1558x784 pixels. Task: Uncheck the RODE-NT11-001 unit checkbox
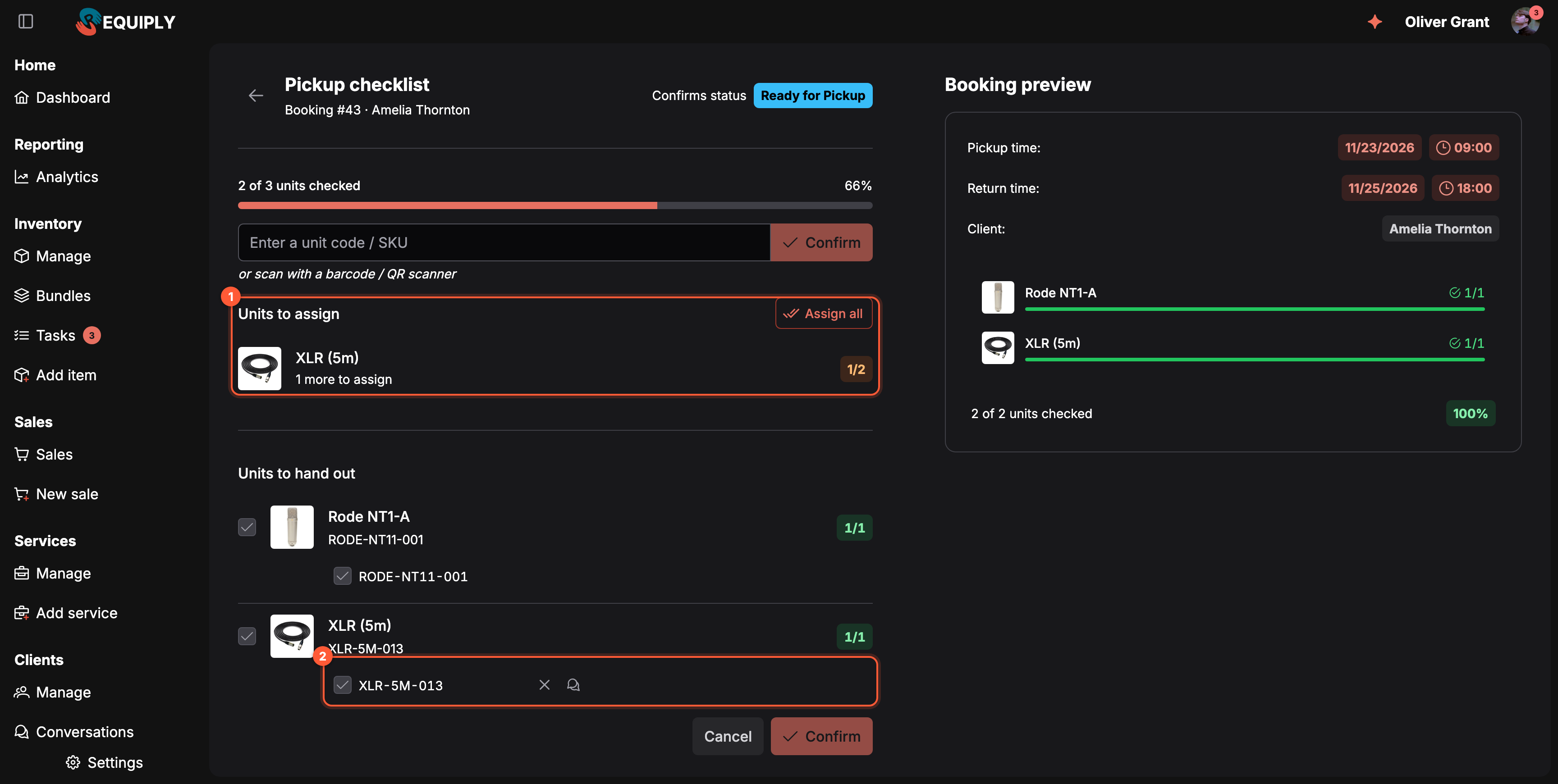click(x=342, y=575)
